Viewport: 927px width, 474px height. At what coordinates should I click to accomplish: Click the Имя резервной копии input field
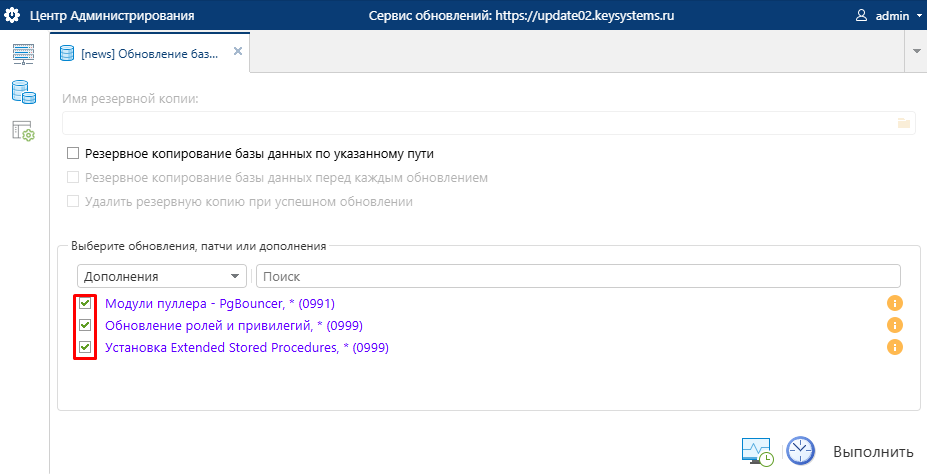coord(489,123)
